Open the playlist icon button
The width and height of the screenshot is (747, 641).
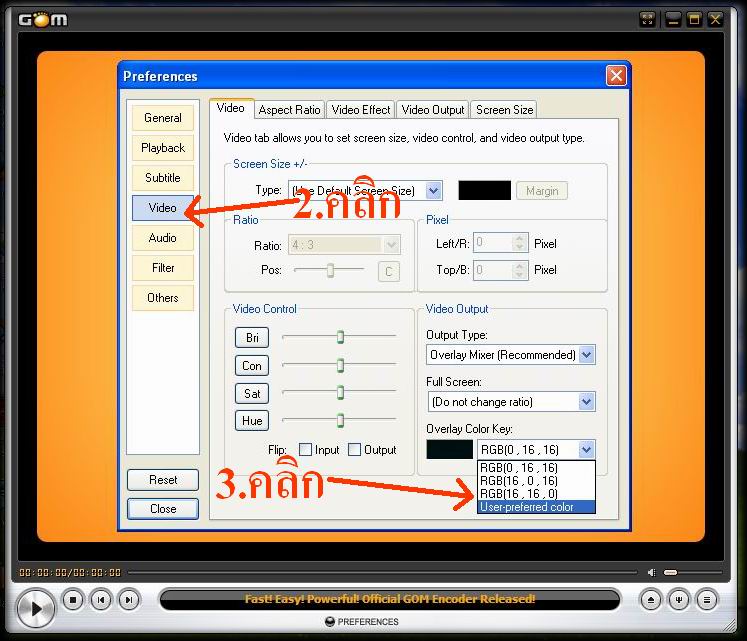[707, 600]
